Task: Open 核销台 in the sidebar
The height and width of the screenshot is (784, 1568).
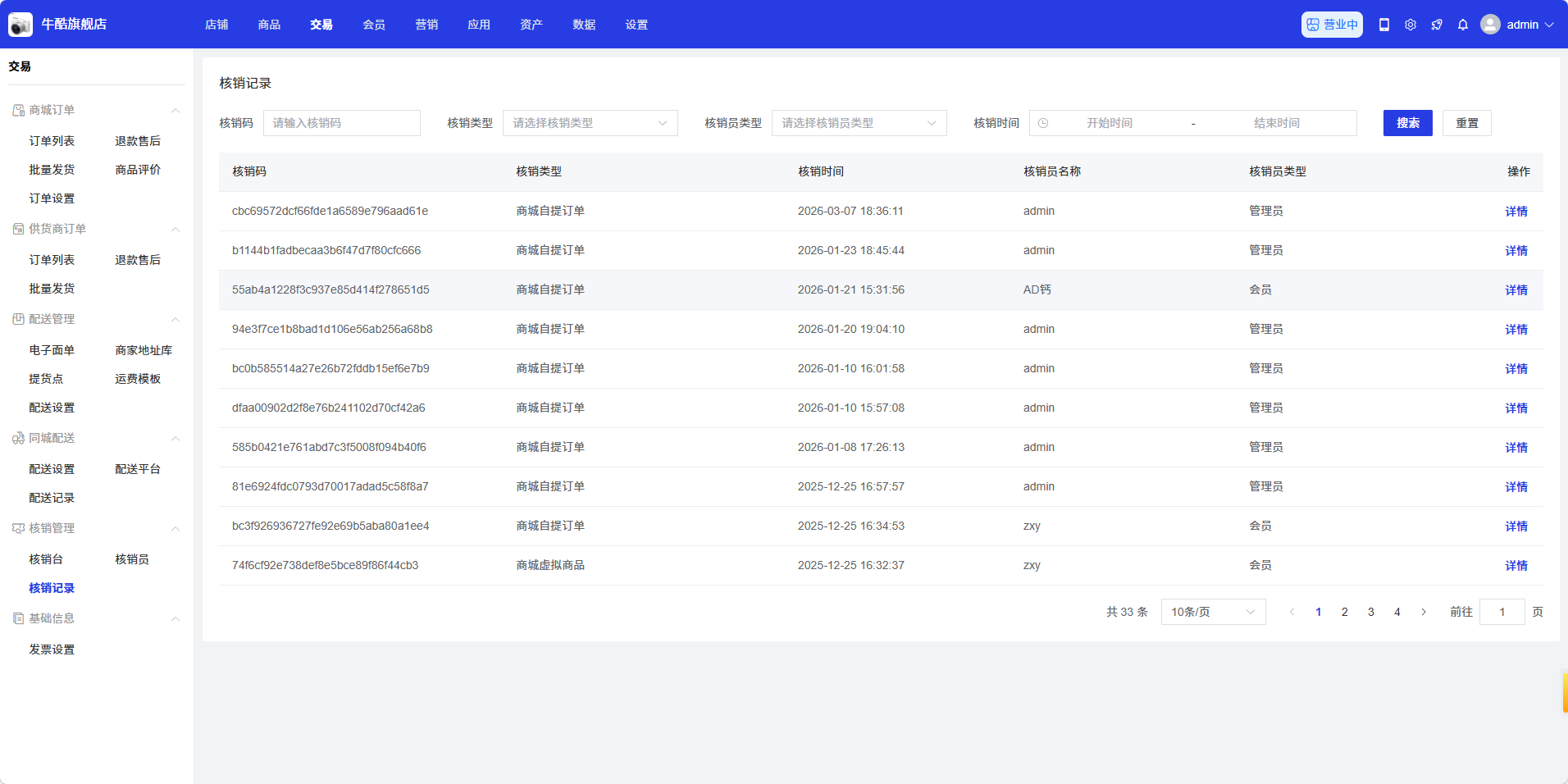Action: [46, 559]
